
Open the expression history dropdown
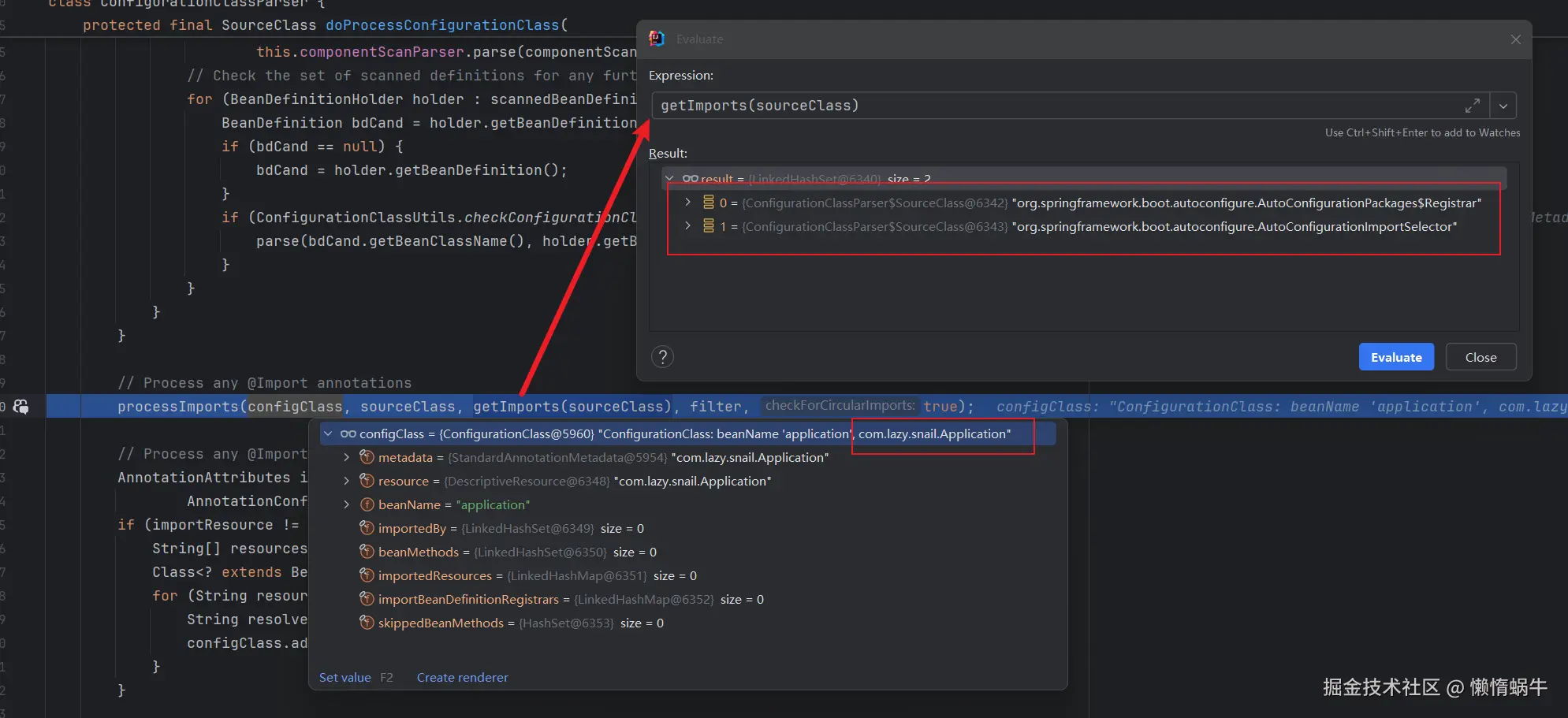pos(1503,106)
